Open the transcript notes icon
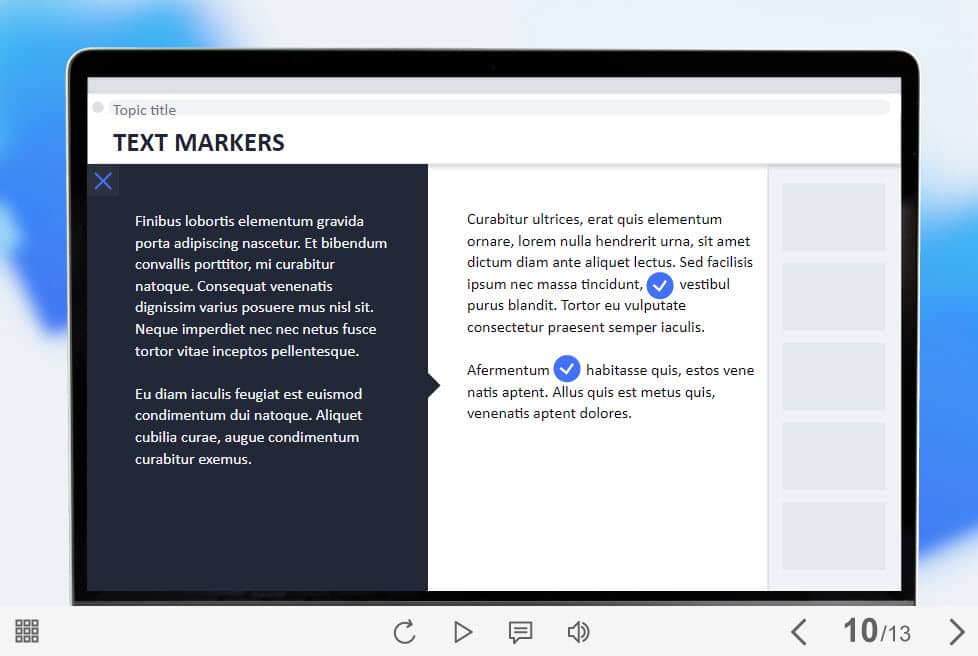Image resolution: width=978 pixels, height=656 pixels. 520,632
